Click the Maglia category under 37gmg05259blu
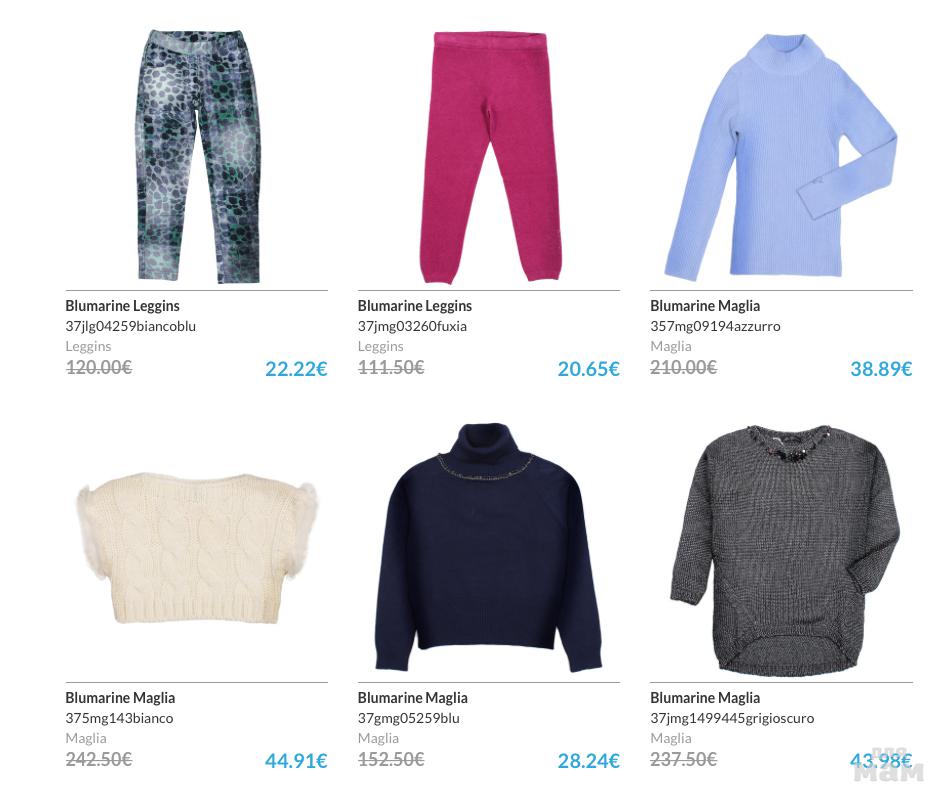 tap(378, 739)
